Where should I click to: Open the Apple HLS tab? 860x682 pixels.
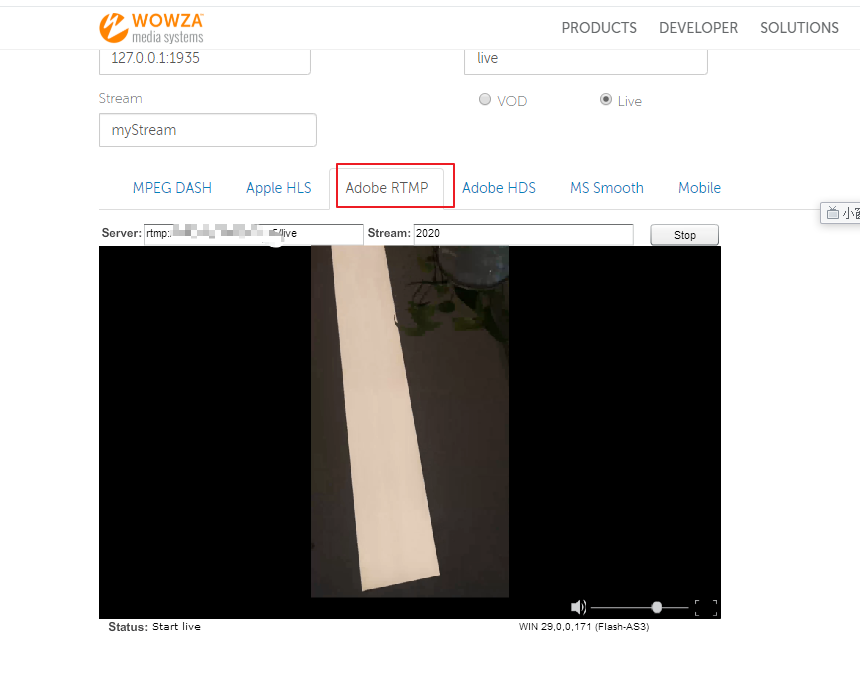click(x=278, y=188)
